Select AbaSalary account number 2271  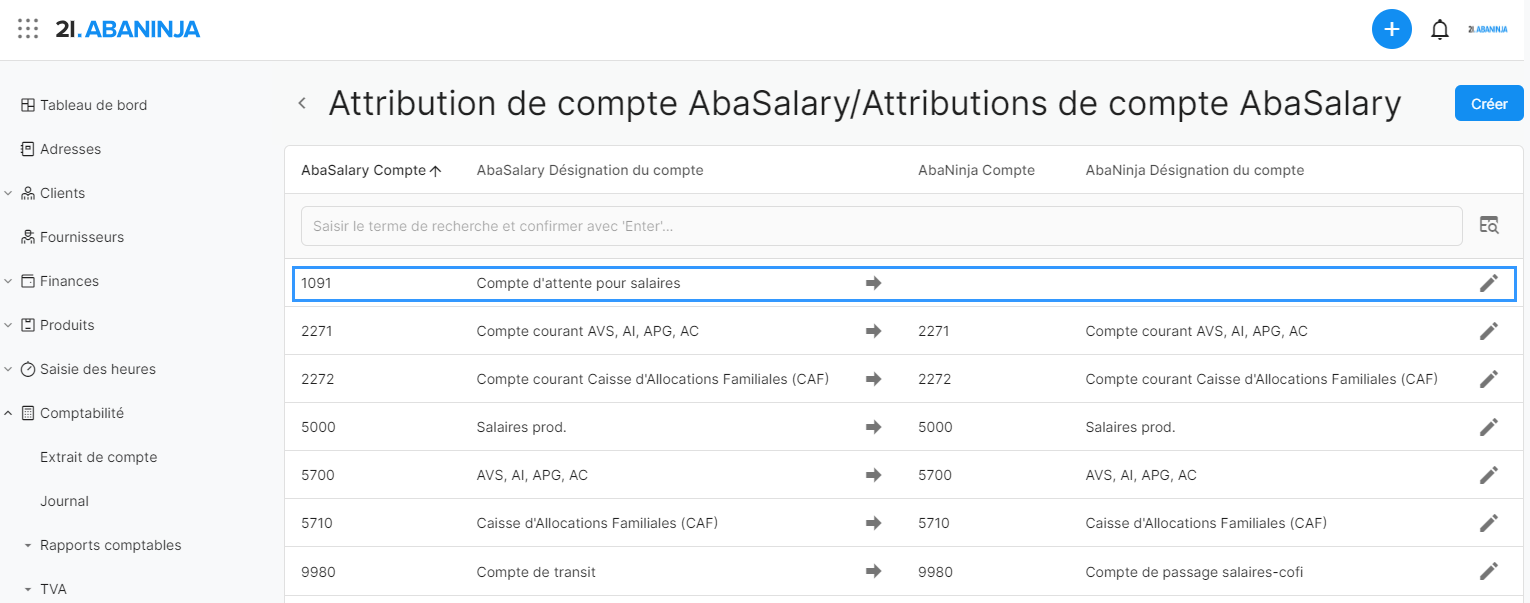pos(316,331)
